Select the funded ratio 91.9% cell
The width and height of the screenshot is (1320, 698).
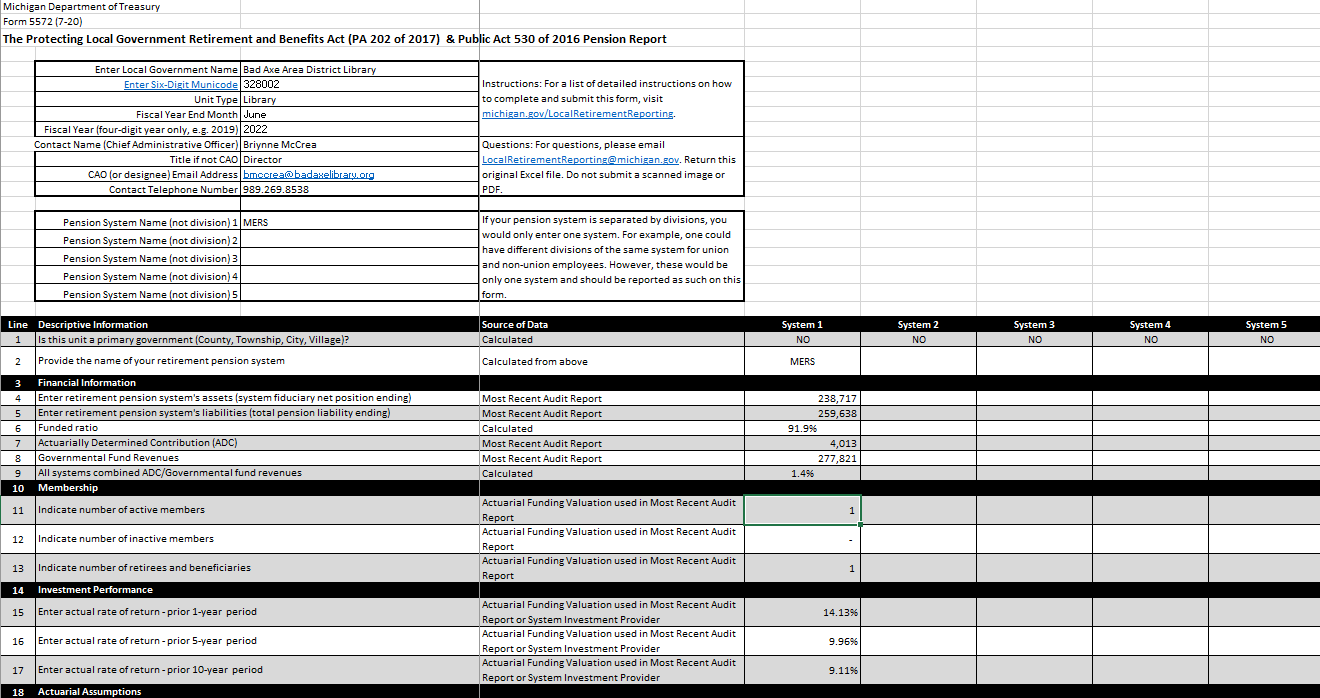point(802,428)
